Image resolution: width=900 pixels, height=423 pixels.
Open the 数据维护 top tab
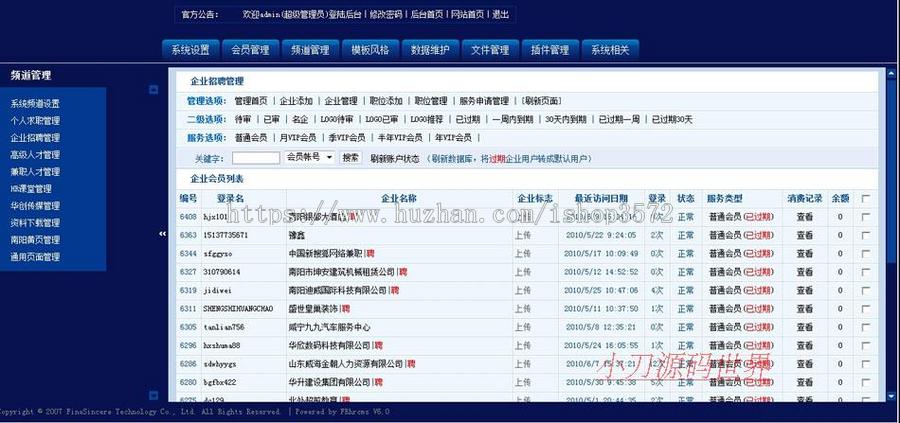click(x=430, y=50)
